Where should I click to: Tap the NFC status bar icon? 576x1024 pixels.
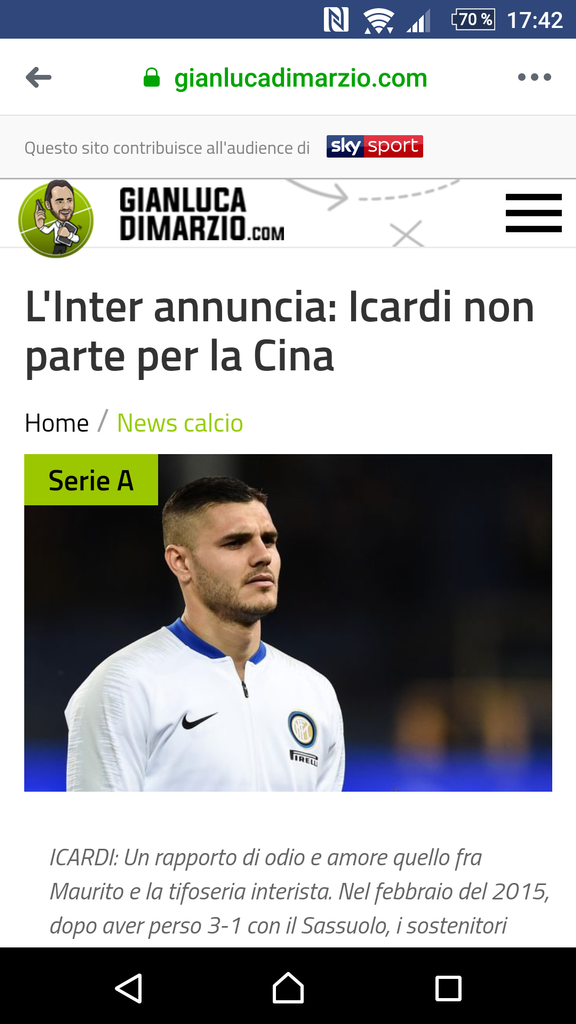336,20
